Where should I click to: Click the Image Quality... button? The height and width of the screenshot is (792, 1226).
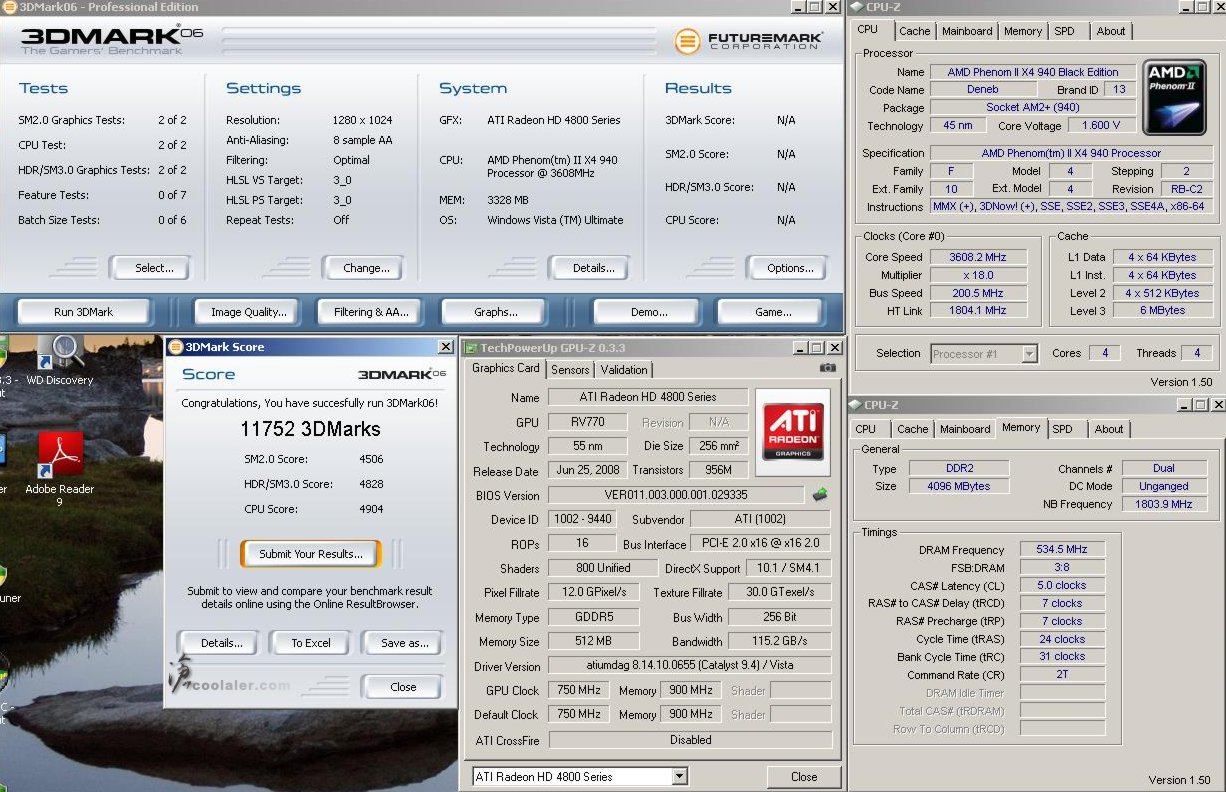(249, 312)
